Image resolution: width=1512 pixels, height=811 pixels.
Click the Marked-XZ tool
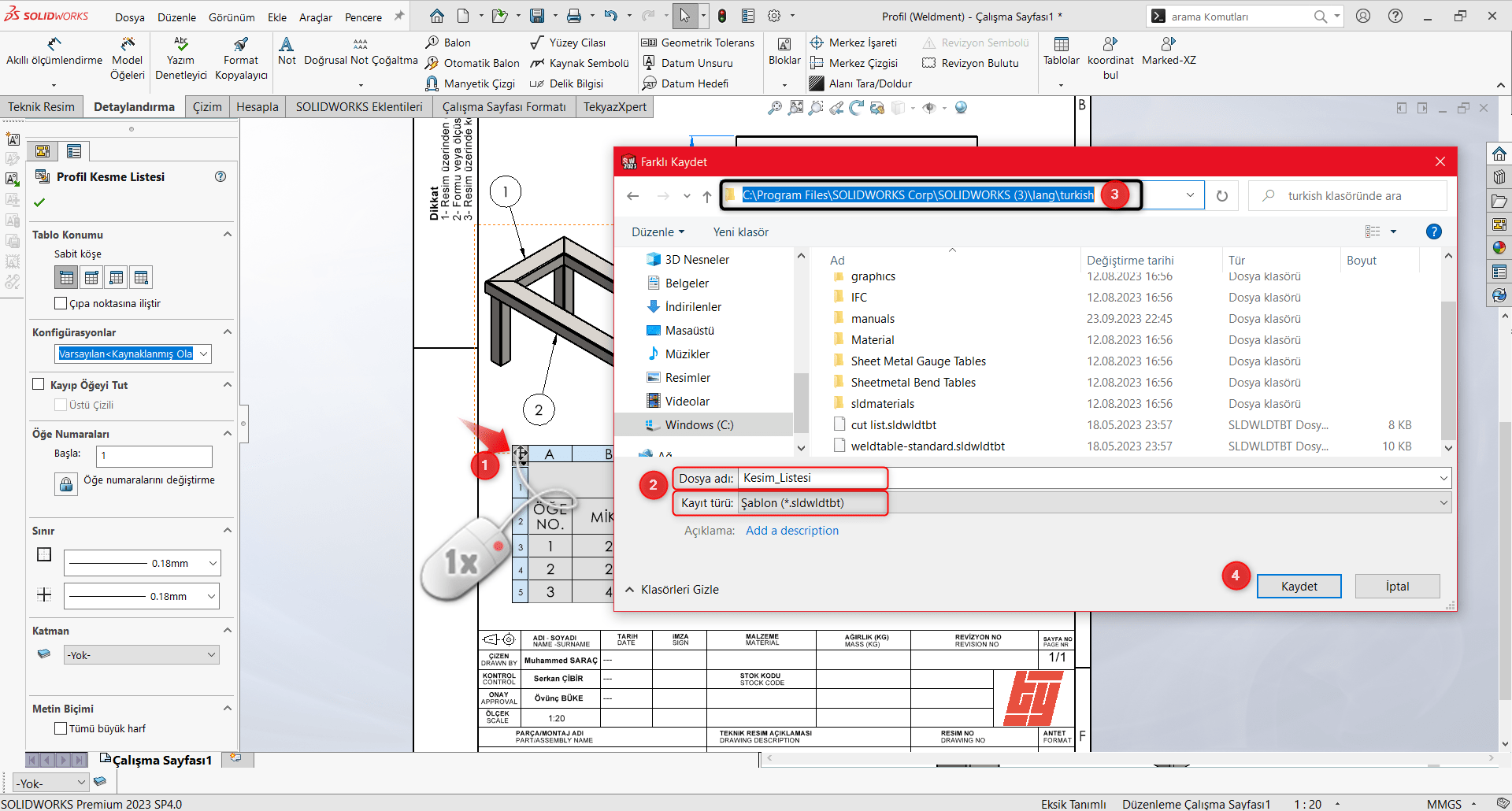click(x=1169, y=52)
